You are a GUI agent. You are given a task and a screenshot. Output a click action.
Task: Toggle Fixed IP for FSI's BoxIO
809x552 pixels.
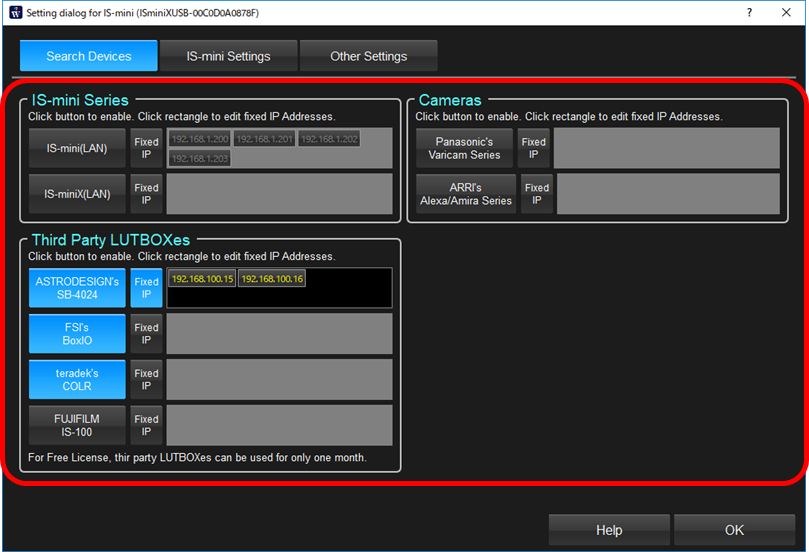(147, 334)
